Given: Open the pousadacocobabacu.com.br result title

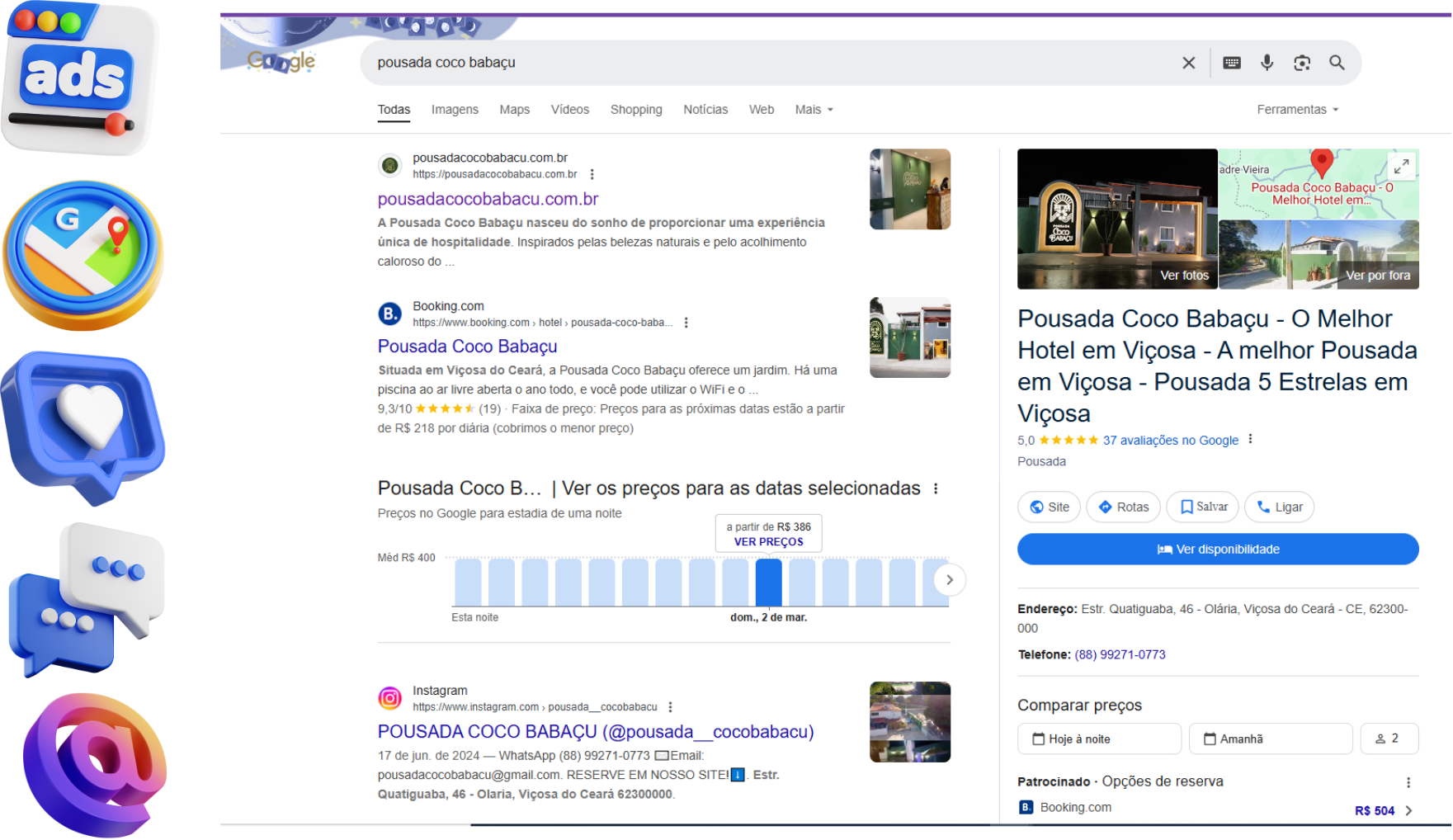Looking at the screenshot, I should click(488, 199).
